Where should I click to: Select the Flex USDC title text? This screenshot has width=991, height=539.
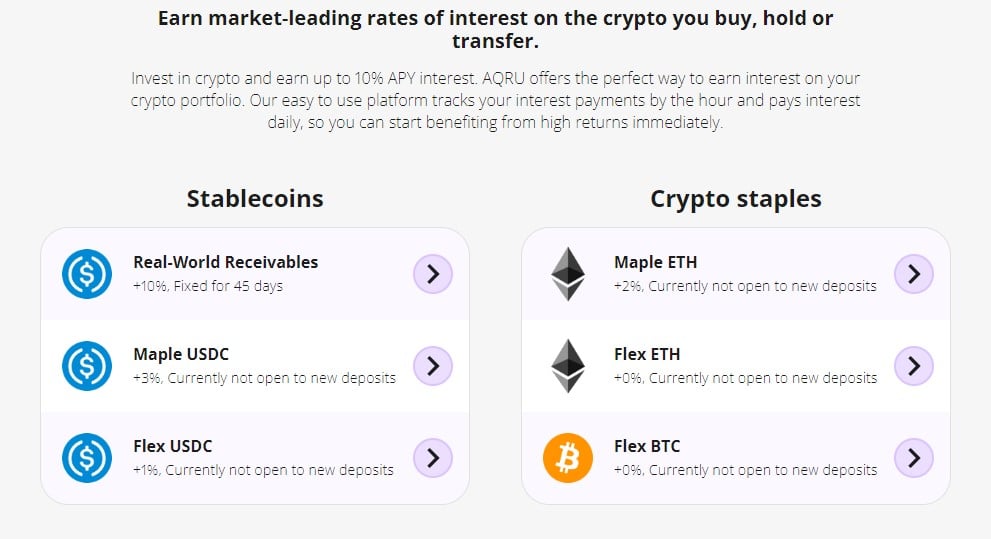click(173, 446)
